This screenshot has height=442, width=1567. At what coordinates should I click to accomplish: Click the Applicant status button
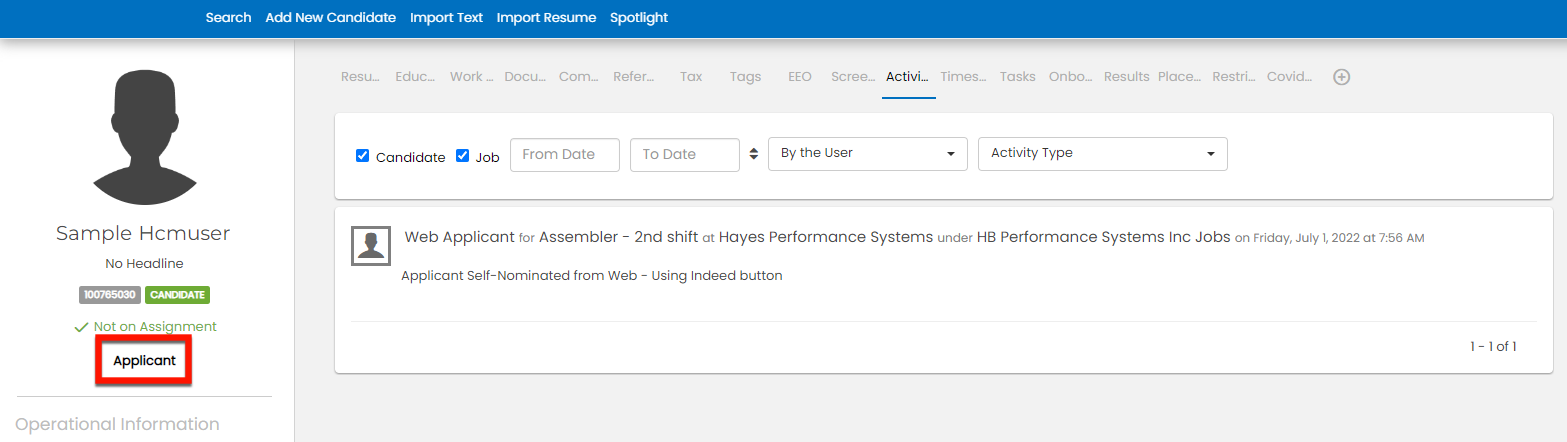point(144,361)
